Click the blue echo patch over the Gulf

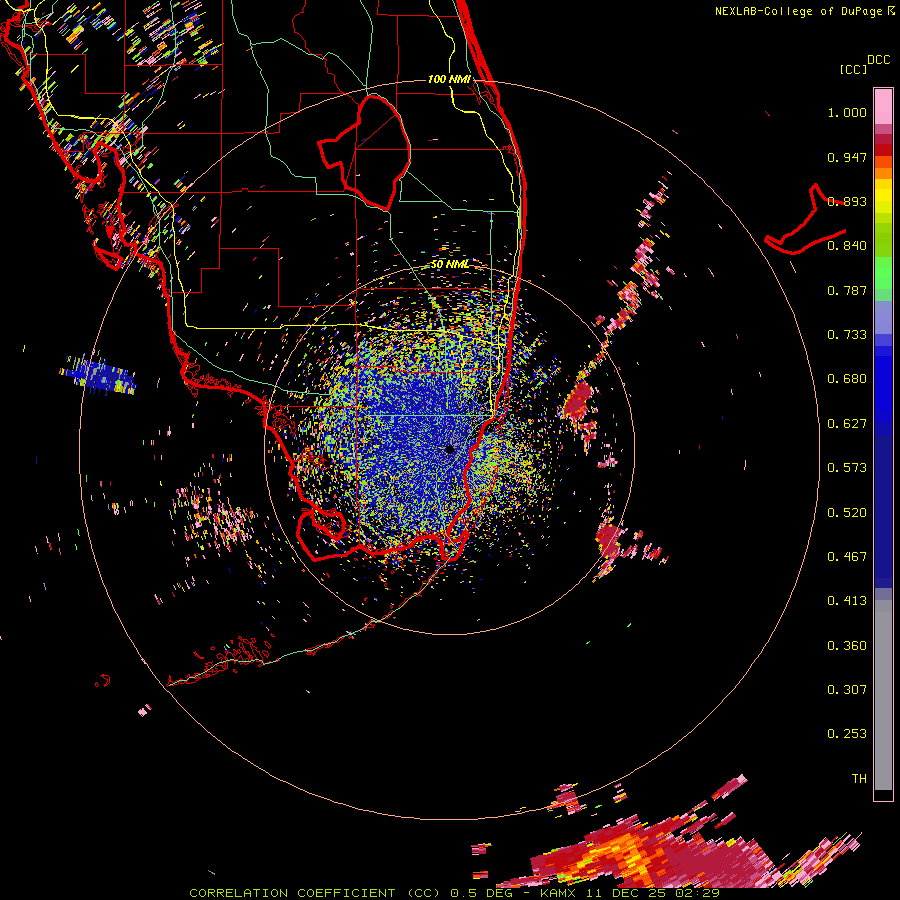tap(98, 374)
